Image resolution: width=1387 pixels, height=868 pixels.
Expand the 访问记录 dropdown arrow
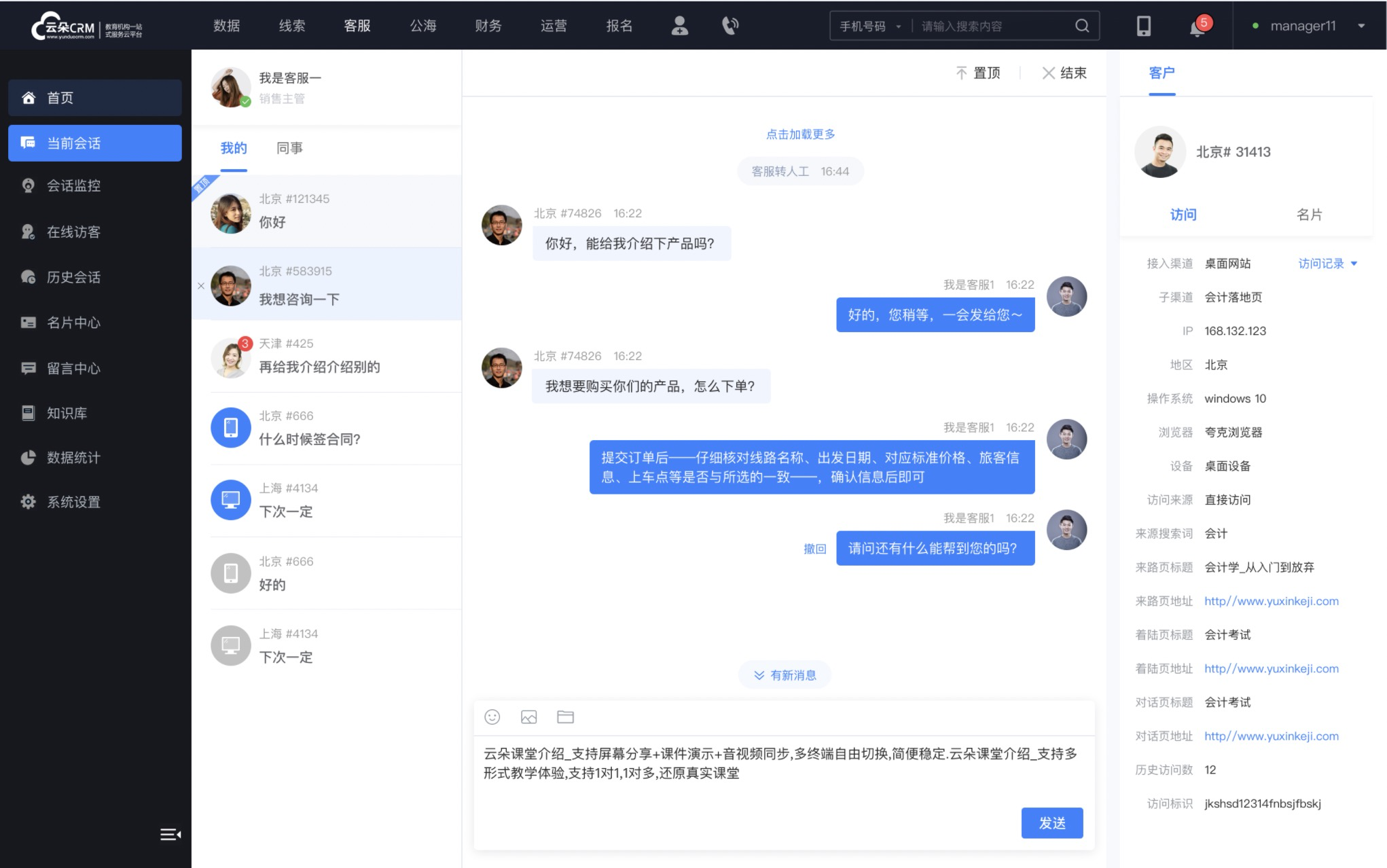pos(1356,264)
